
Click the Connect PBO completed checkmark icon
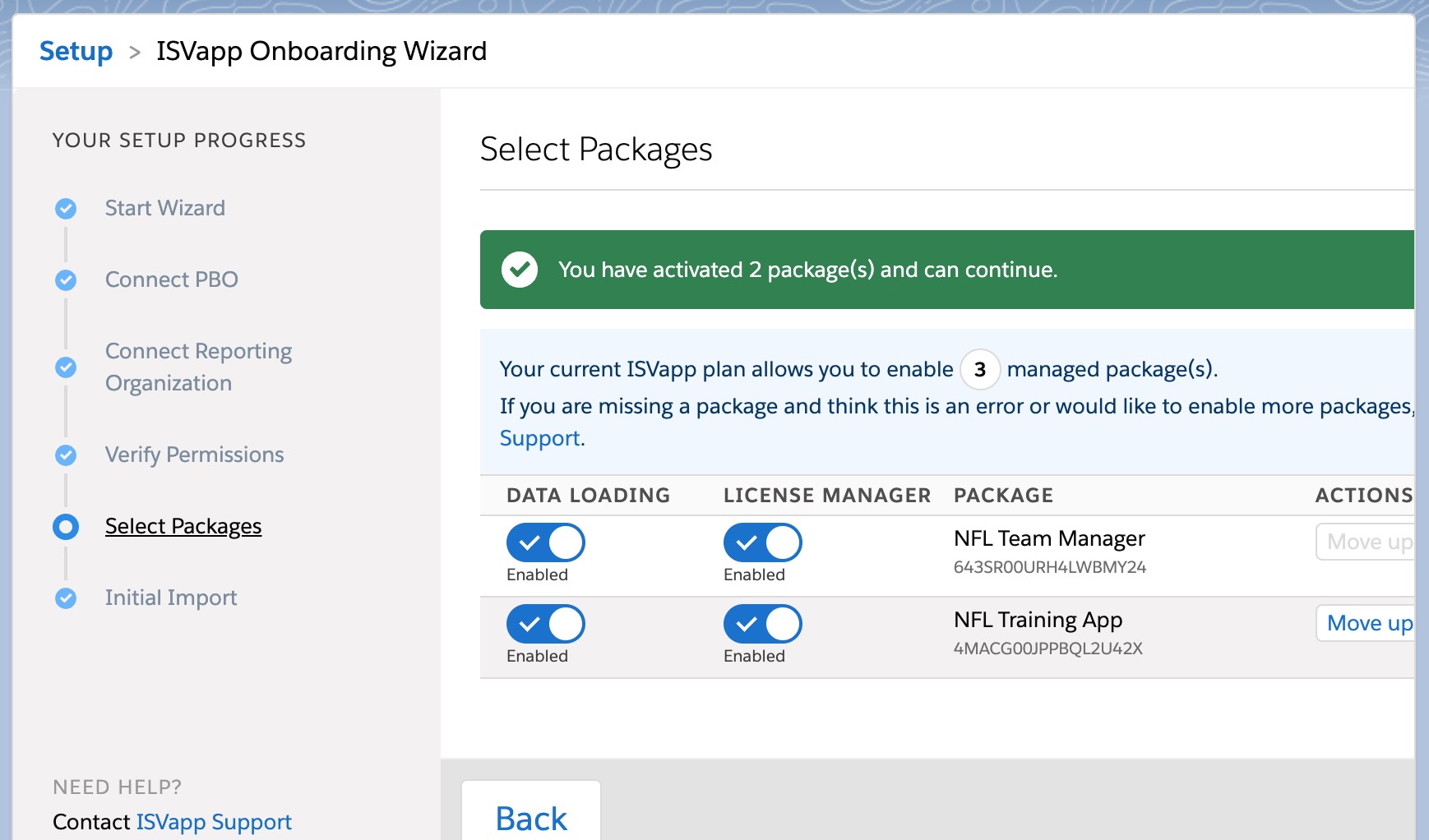66,280
